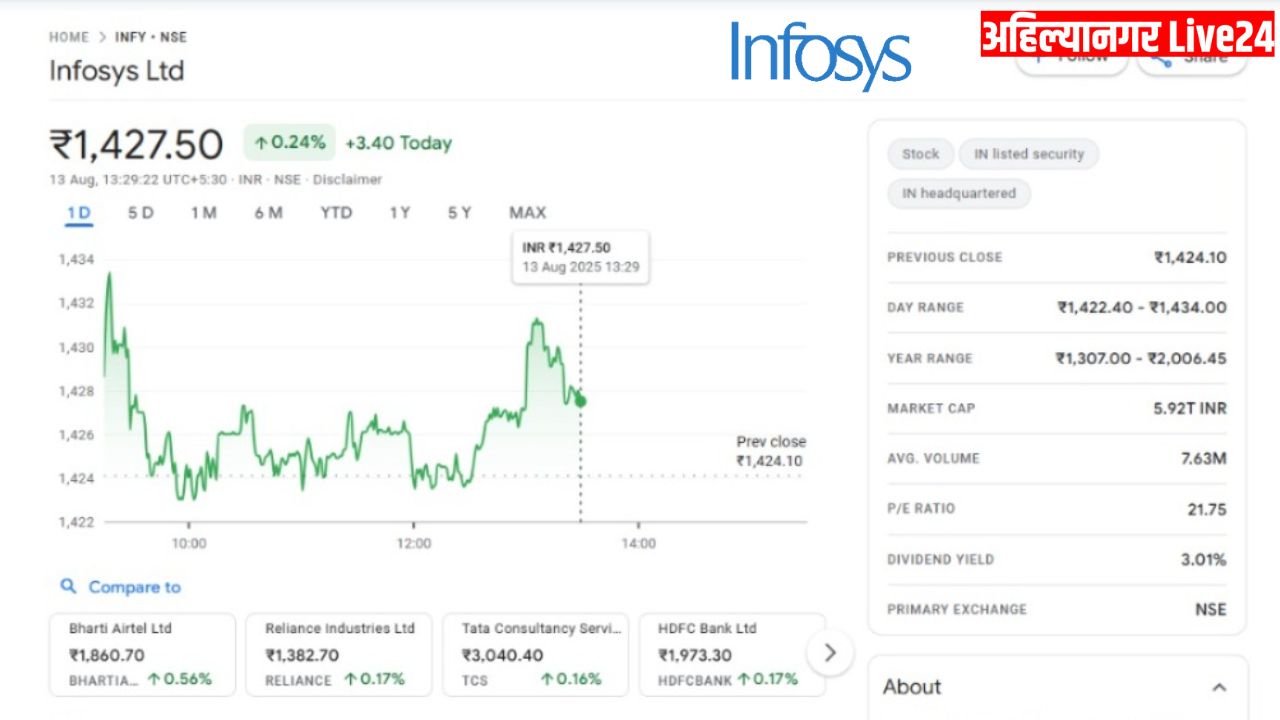Image resolution: width=1280 pixels, height=720 pixels.
Task: Click the search magnifier icon beside Compare to
Action: coord(68,587)
